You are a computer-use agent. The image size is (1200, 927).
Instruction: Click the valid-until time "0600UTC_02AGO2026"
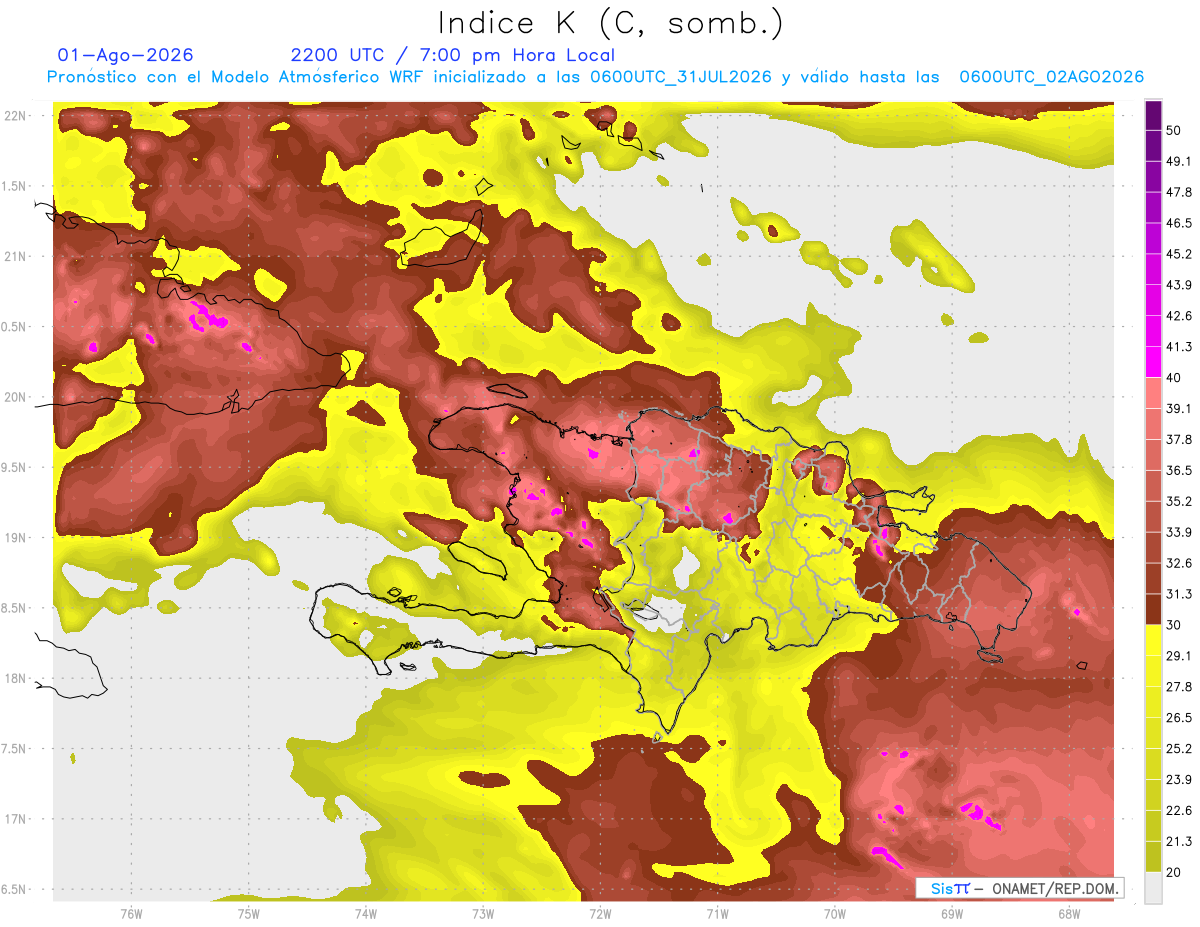coord(1051,77)
